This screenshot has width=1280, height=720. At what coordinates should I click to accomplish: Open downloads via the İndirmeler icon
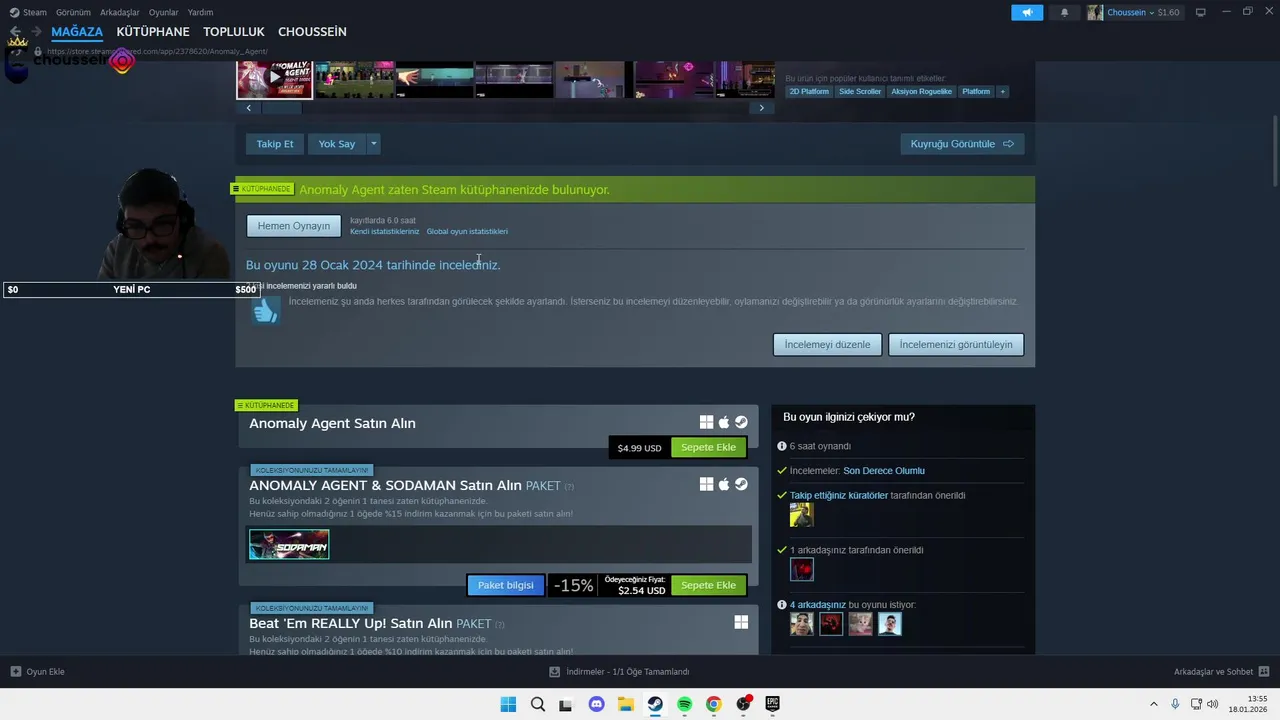pyautogui.click(x=555, y=671)
